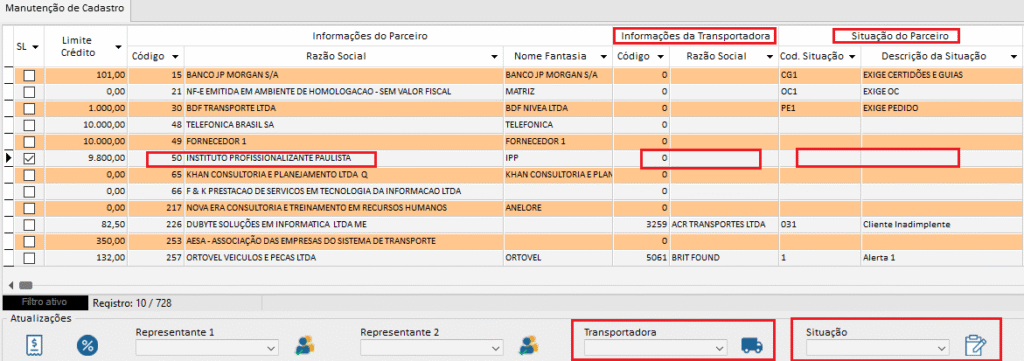The width and height of the screenshot is (1024, 361).
Task: Tick the checkbox for the NF-E EMITIDA row
Action: (30, 91)
